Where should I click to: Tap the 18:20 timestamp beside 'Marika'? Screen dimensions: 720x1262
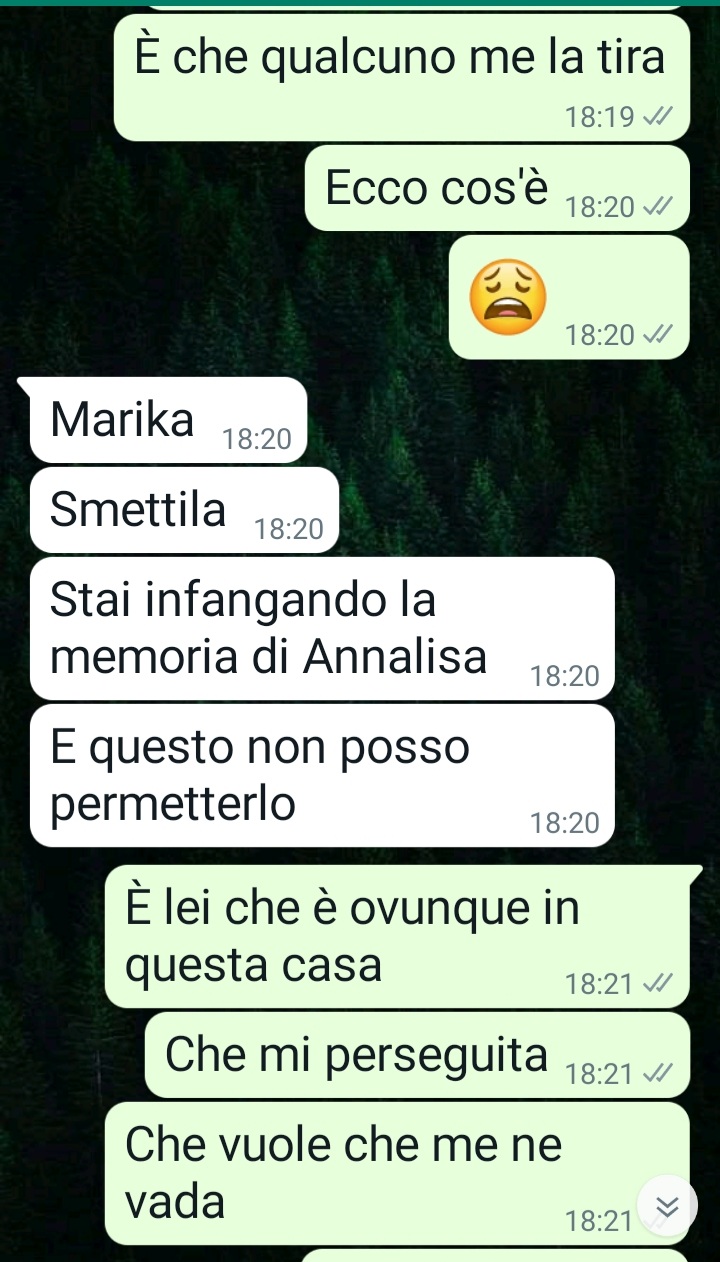[x=256, y=439]
